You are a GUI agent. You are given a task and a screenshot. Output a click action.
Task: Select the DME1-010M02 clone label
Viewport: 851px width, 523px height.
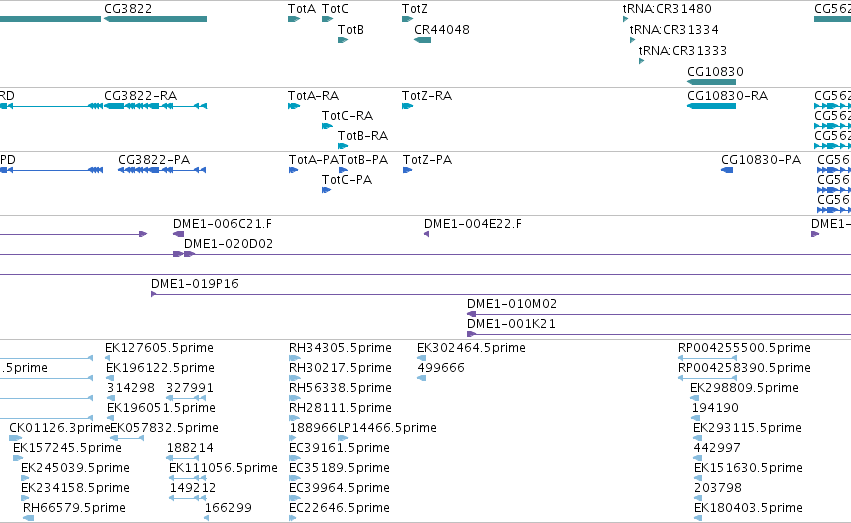512,304
